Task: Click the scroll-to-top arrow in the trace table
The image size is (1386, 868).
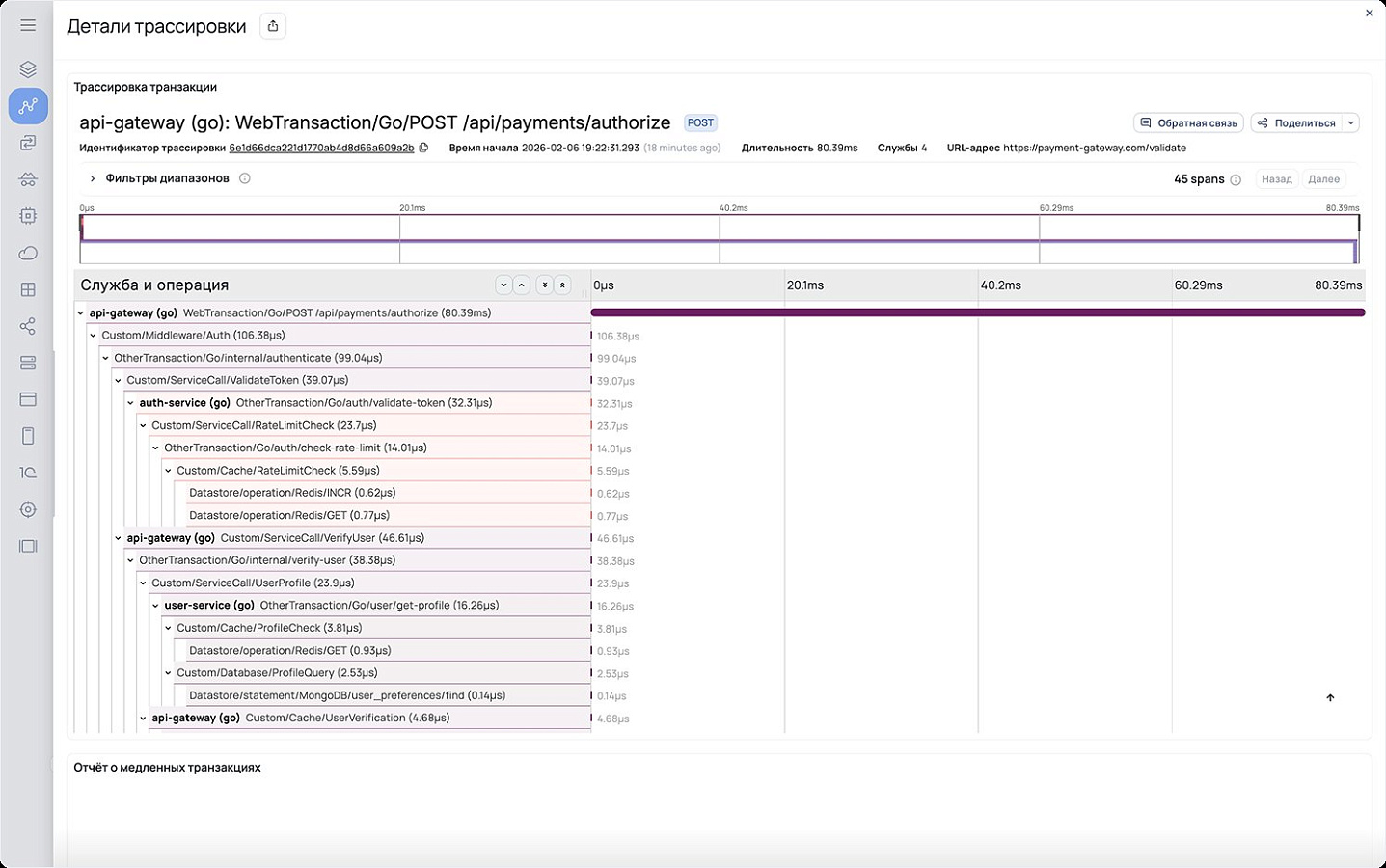Action: [1330, 697]
